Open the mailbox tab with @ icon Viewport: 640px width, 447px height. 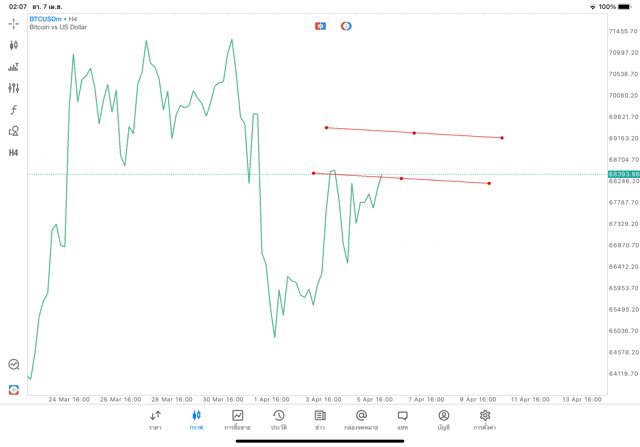(361, 419)
